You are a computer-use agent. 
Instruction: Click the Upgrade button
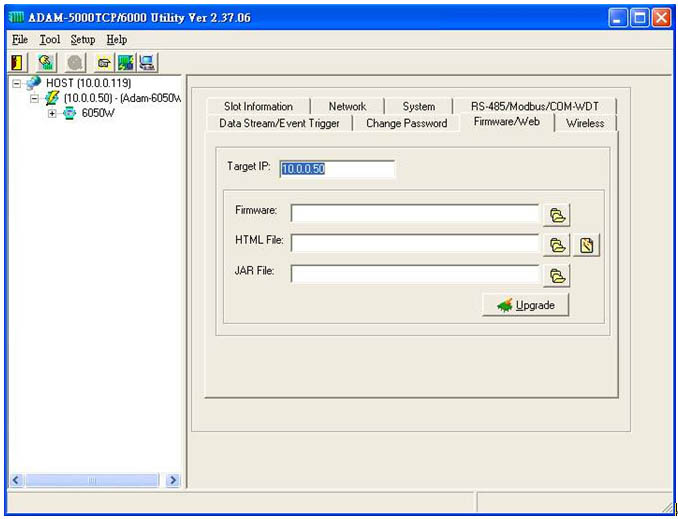(x=525, y=305)
